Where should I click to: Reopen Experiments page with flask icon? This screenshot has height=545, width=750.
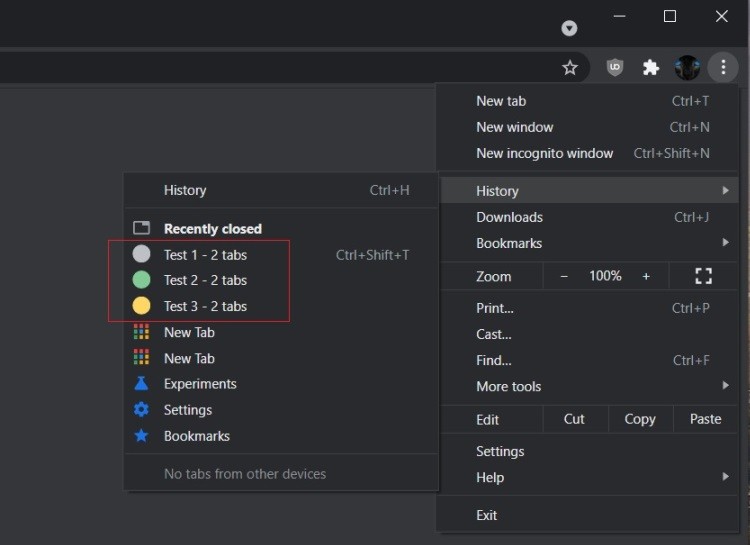(200, 384)
